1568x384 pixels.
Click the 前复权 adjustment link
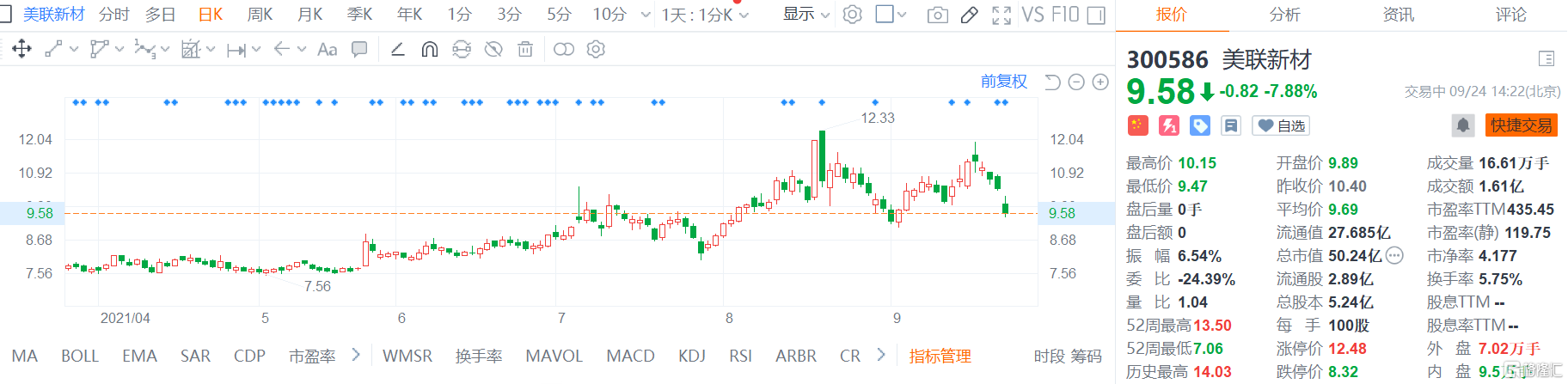tap(1004, 82)
